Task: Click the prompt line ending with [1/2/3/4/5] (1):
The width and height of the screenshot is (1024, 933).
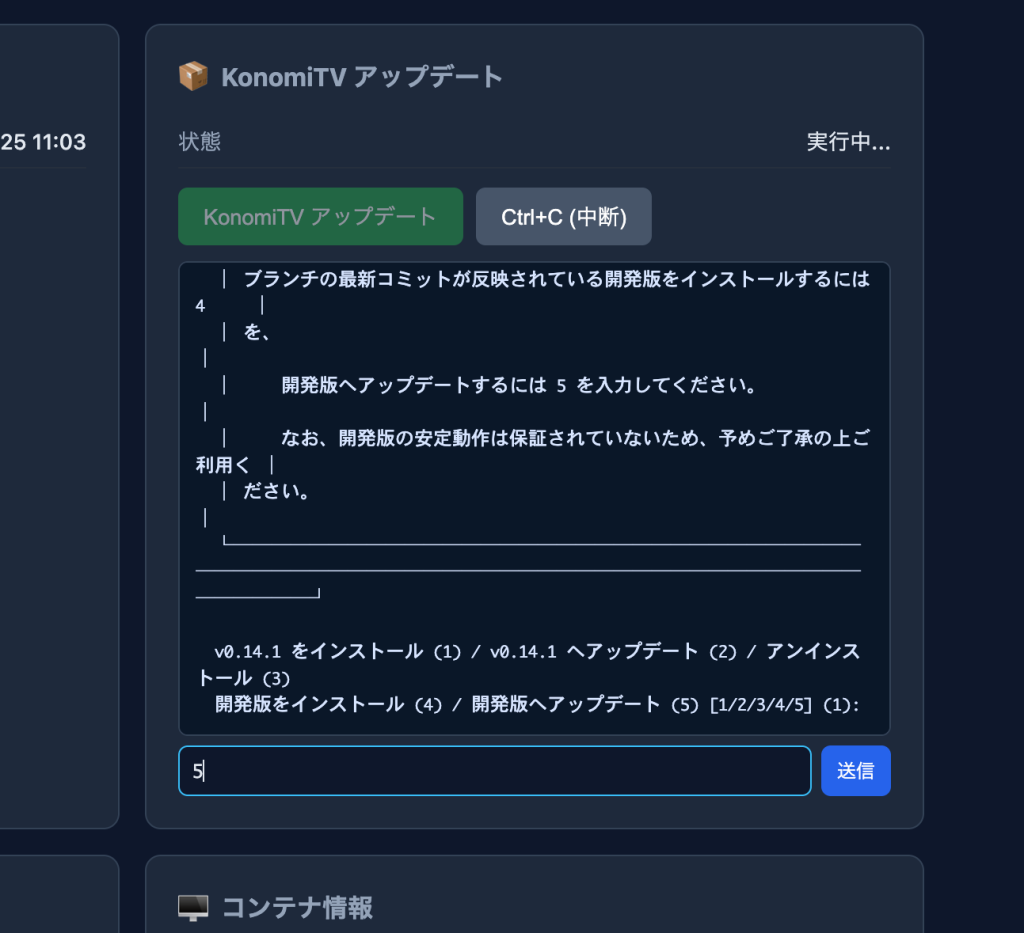Action: (537, 704)
